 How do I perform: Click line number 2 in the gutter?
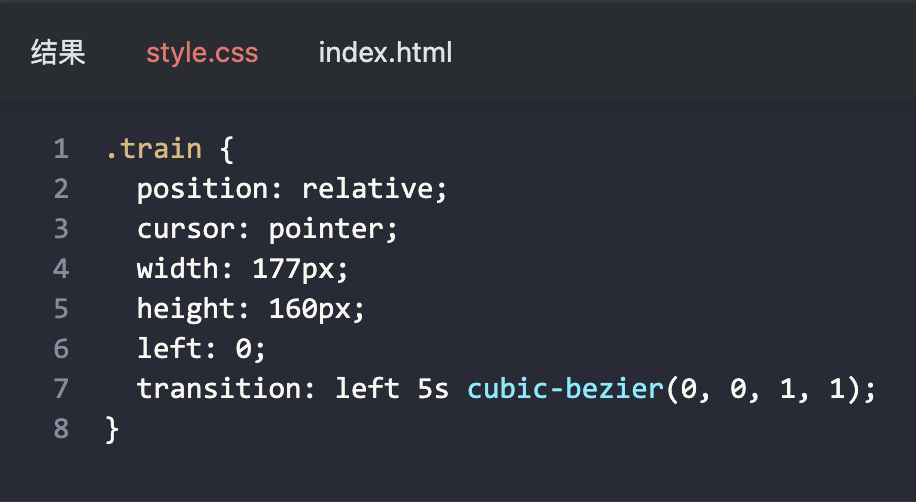click(61, 189)
